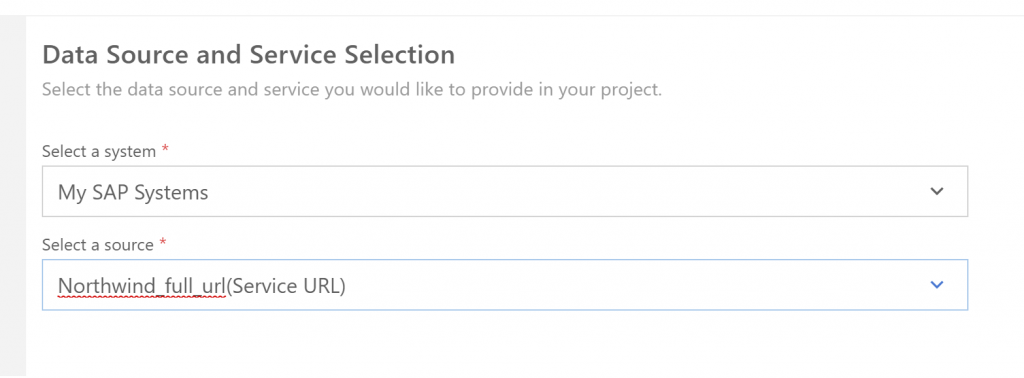This screenshot has height=378, width=1024.
Task: Expand system list via its down arrow
Action: tap(936, 192)
